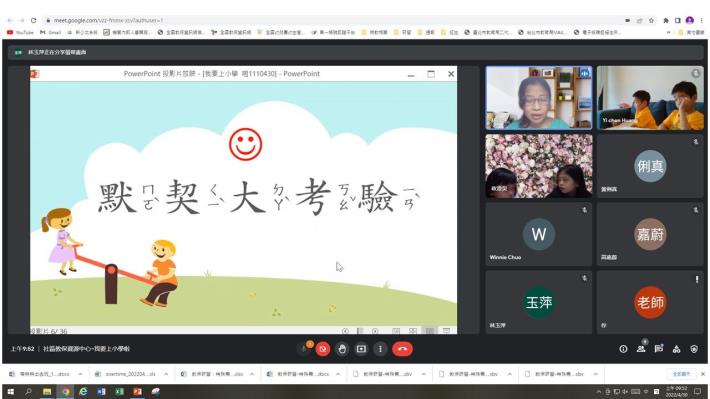Close the Chrome downloads bar
The height and width of the screenshot is (399, 710).
point(703,374)
